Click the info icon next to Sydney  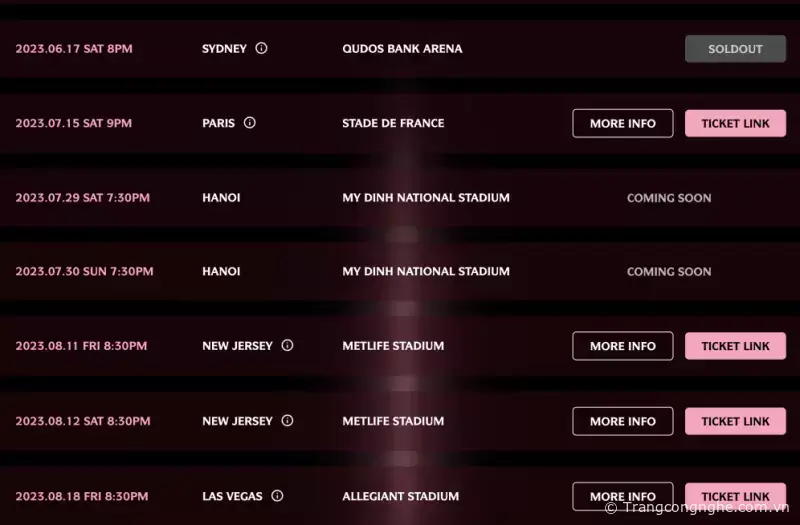coord(262,48)
